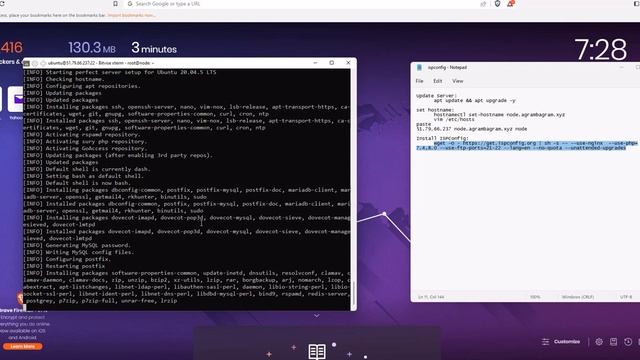The width and height of the screenshot is (640, 360).
Task: Click the 'Configuring postfix.' terminal line
Action: (x=67, y=259)
